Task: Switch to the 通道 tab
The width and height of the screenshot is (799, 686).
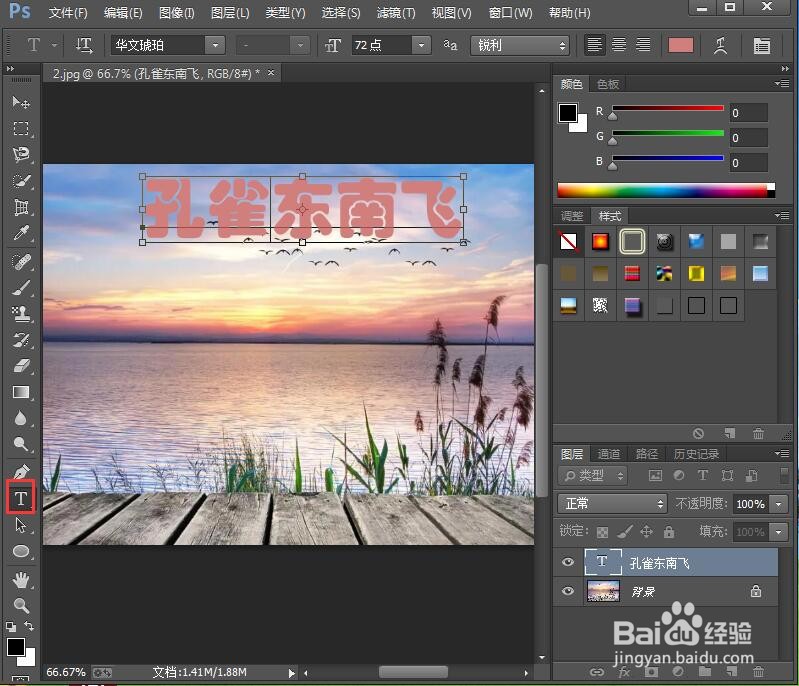Action: (x=609, y=454)
